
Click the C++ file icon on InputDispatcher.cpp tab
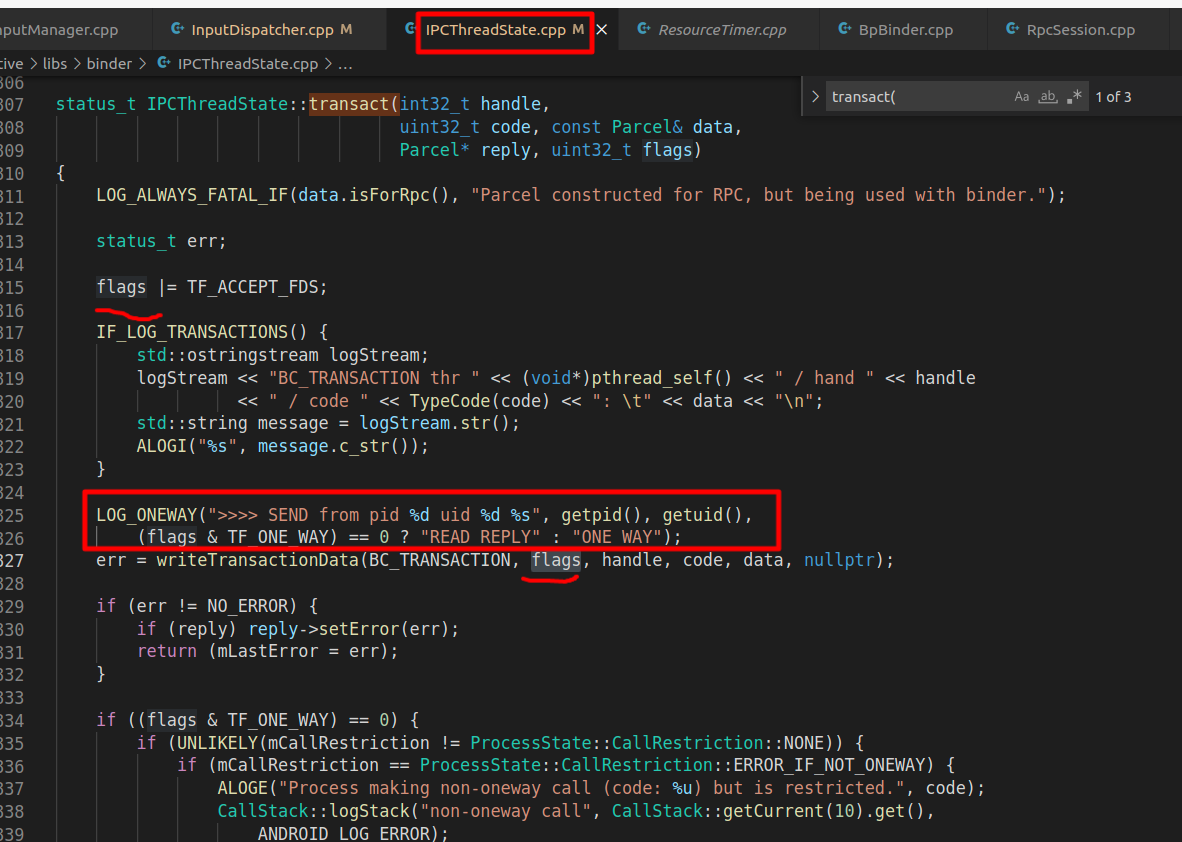(177, 29)
